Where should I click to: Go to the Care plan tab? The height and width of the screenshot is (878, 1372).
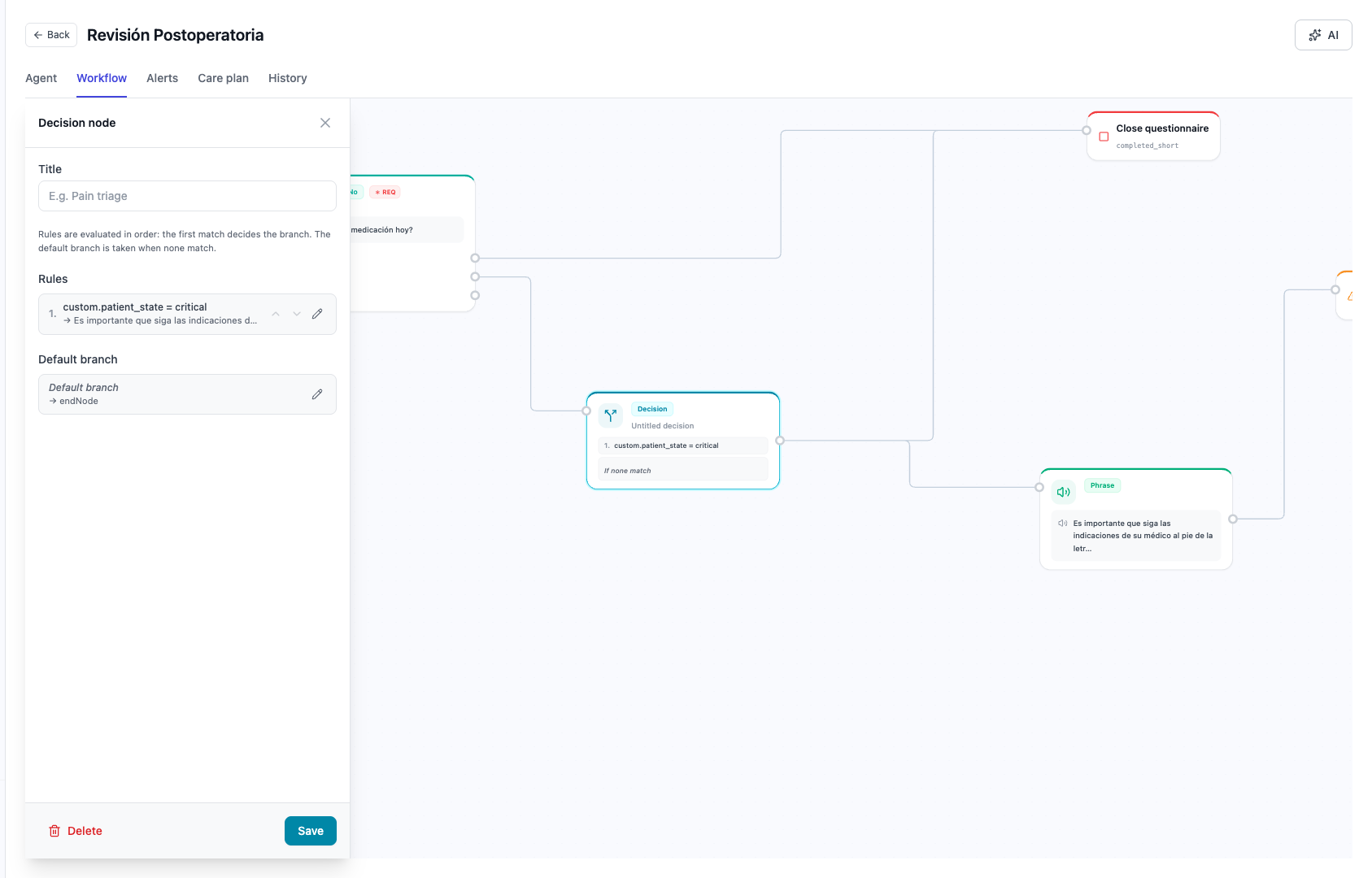tap(223, 78)
